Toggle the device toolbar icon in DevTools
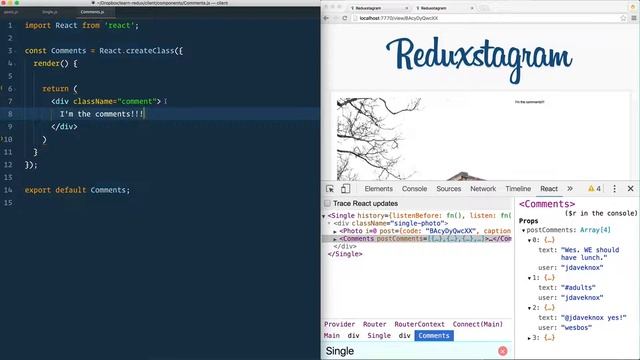The width and height of the screenshot is (640, 360). click(345, 189)
